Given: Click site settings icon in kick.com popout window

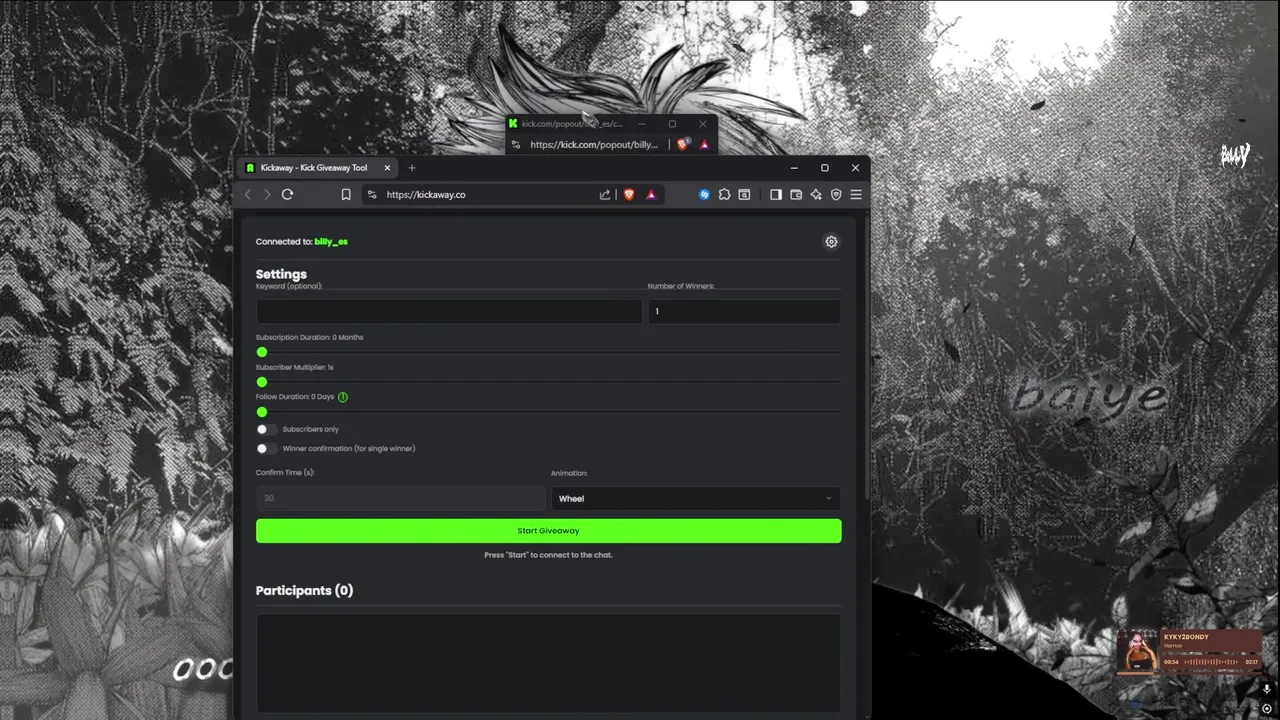Looking at the screenshot, I should 516,145.
